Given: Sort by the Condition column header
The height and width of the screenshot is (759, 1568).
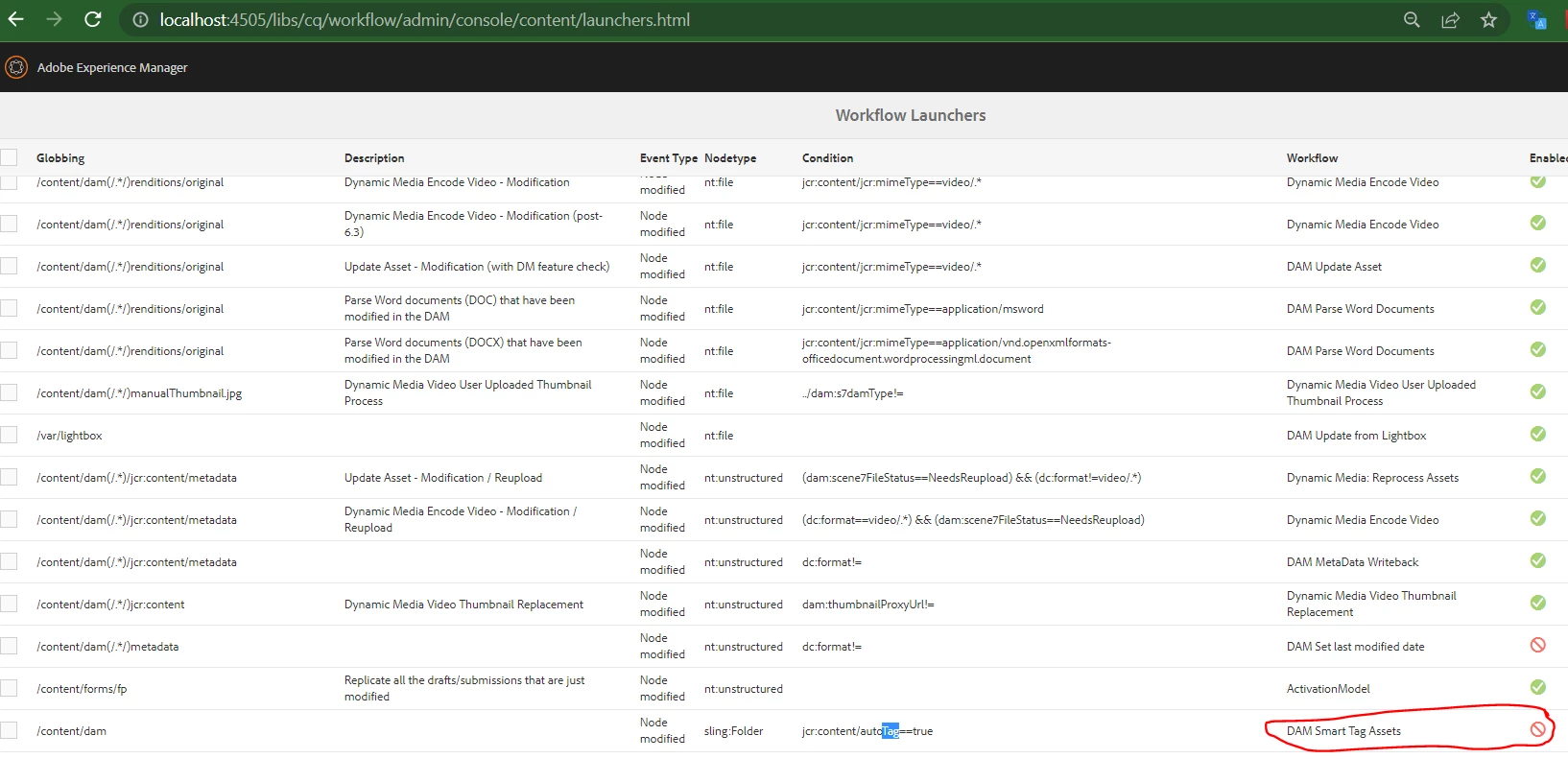Looking at the screenshot, I should [x=827, y=158].
